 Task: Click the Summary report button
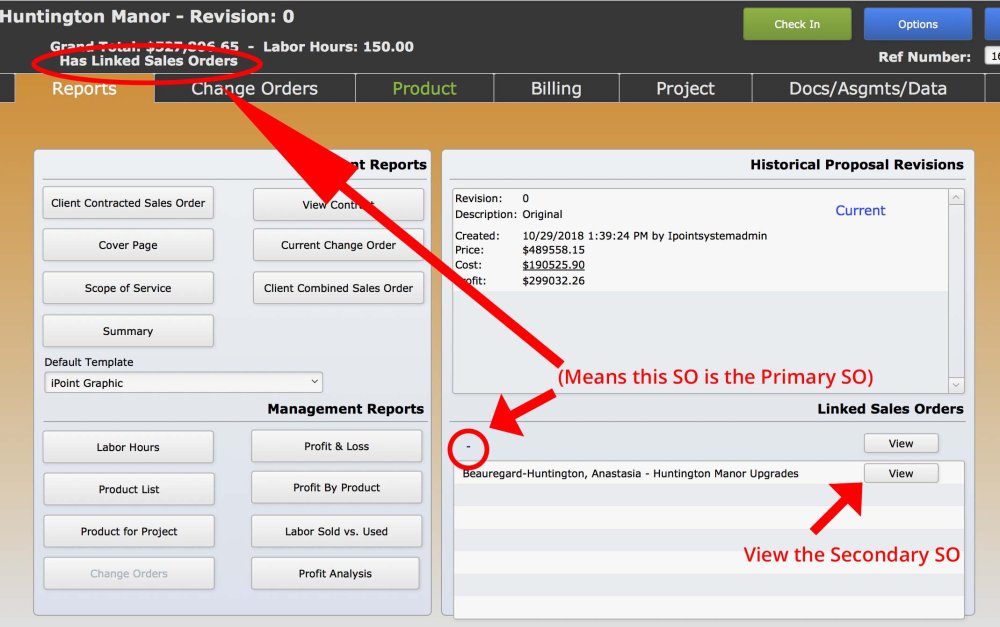pyautogui.click(x=128, y=331)
